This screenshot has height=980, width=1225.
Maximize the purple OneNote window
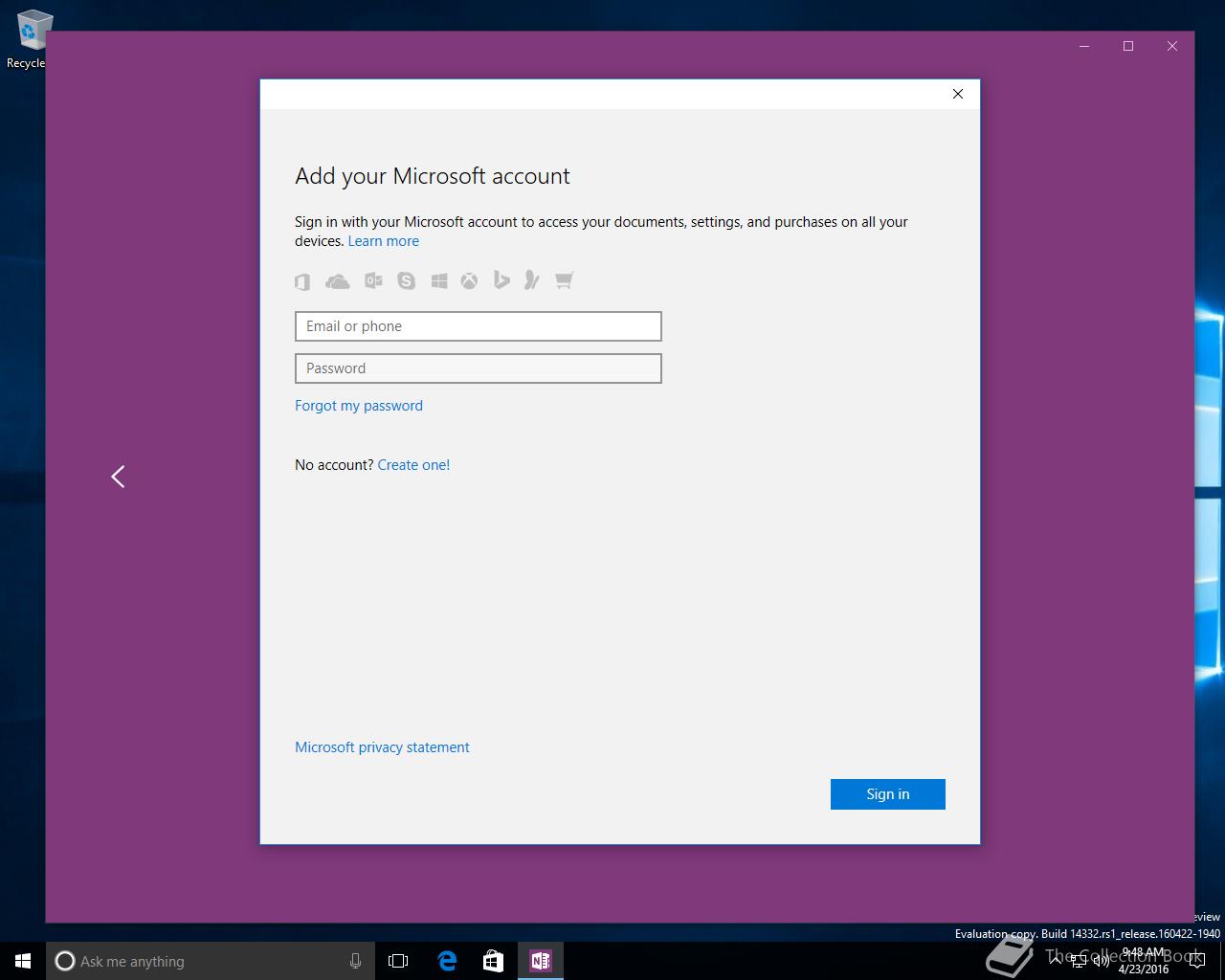pos(1128,46)
